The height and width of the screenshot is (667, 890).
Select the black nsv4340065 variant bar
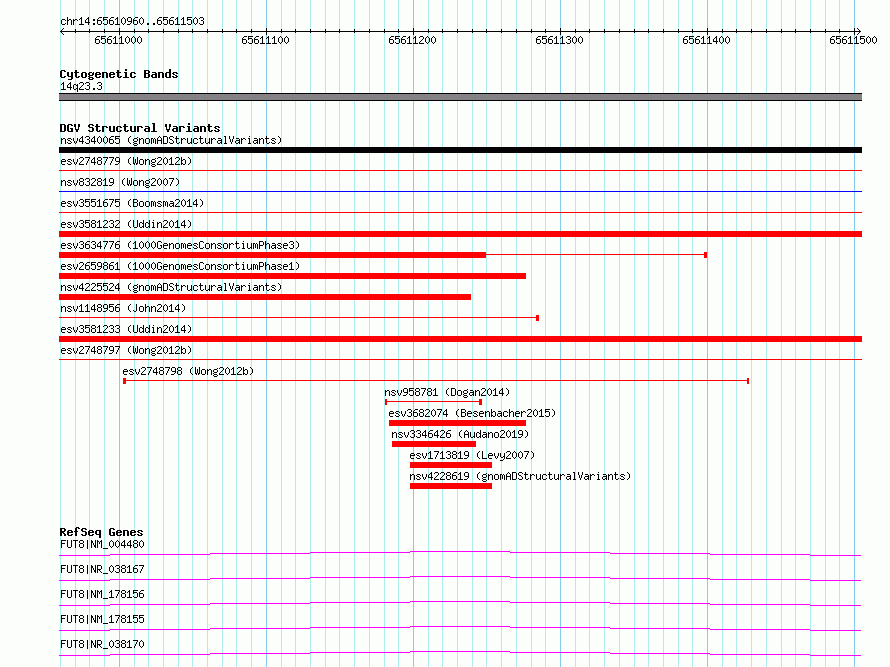[x=460, y=150]
